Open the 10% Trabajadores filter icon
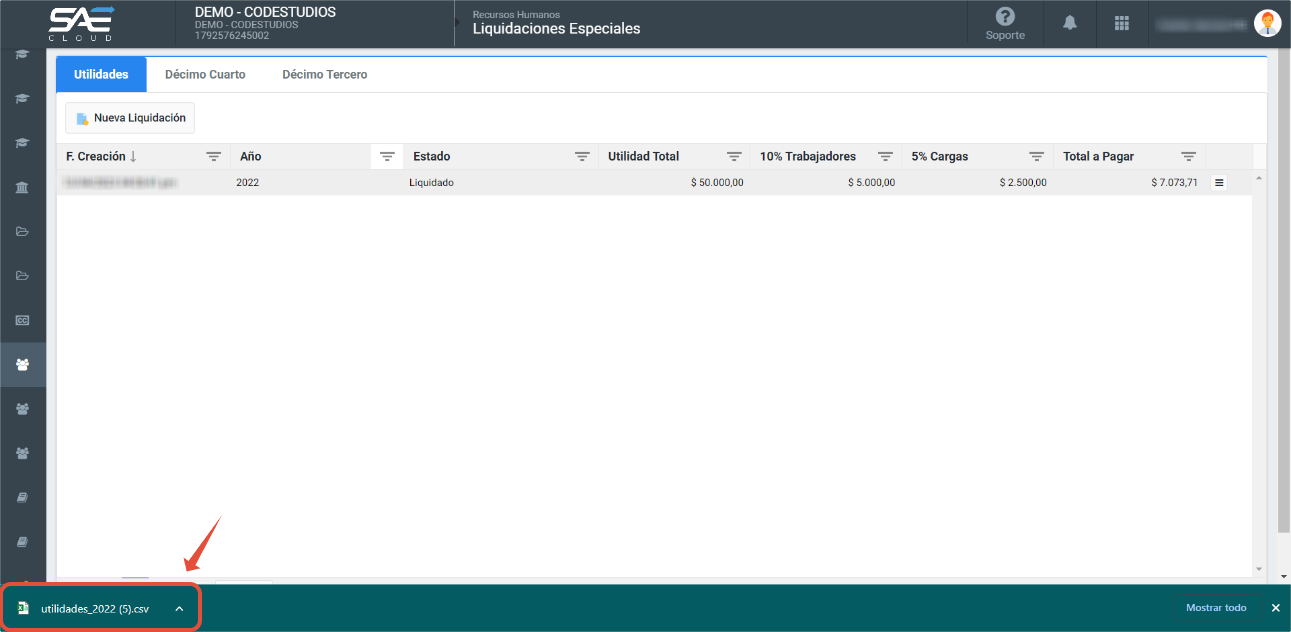The width and height of the screenshot is (1291, 632). click(885, 157)
